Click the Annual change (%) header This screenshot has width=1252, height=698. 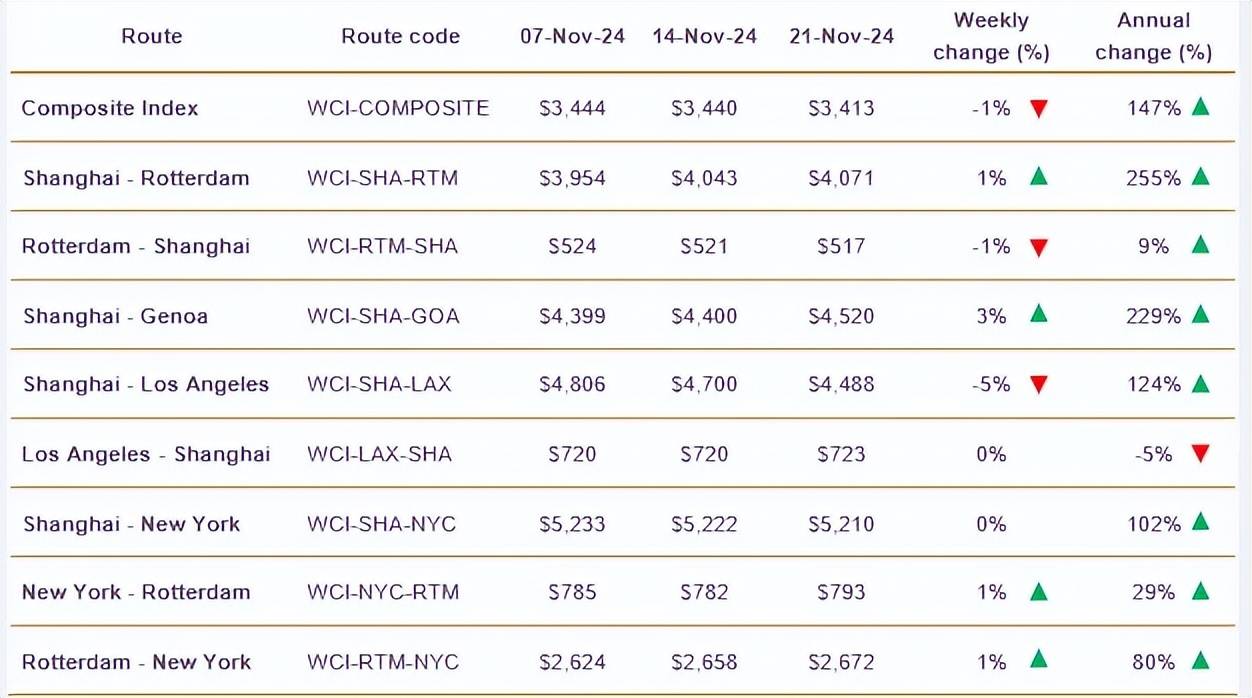[1153, 36]
